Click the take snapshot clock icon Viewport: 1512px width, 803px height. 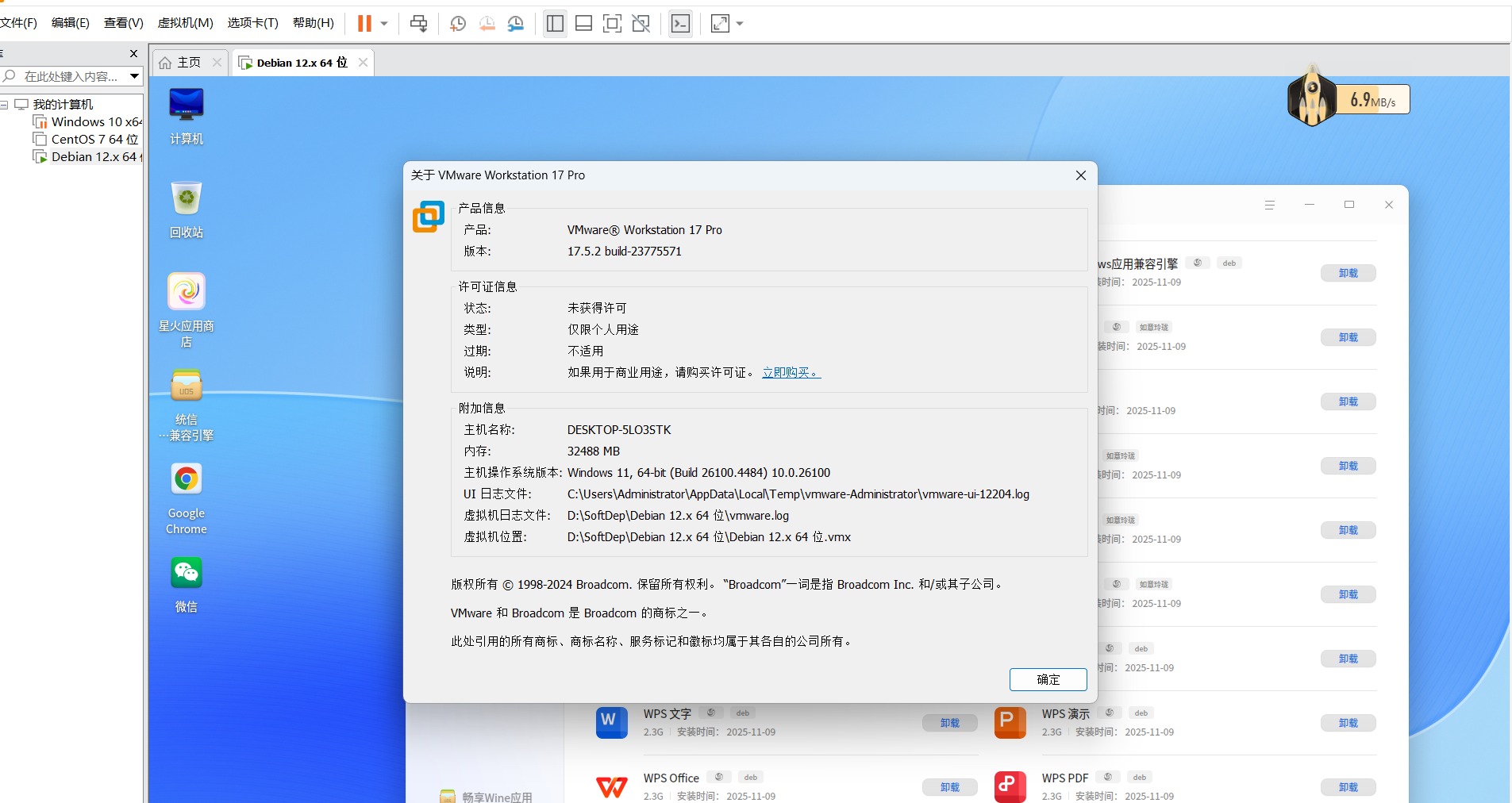458,24
